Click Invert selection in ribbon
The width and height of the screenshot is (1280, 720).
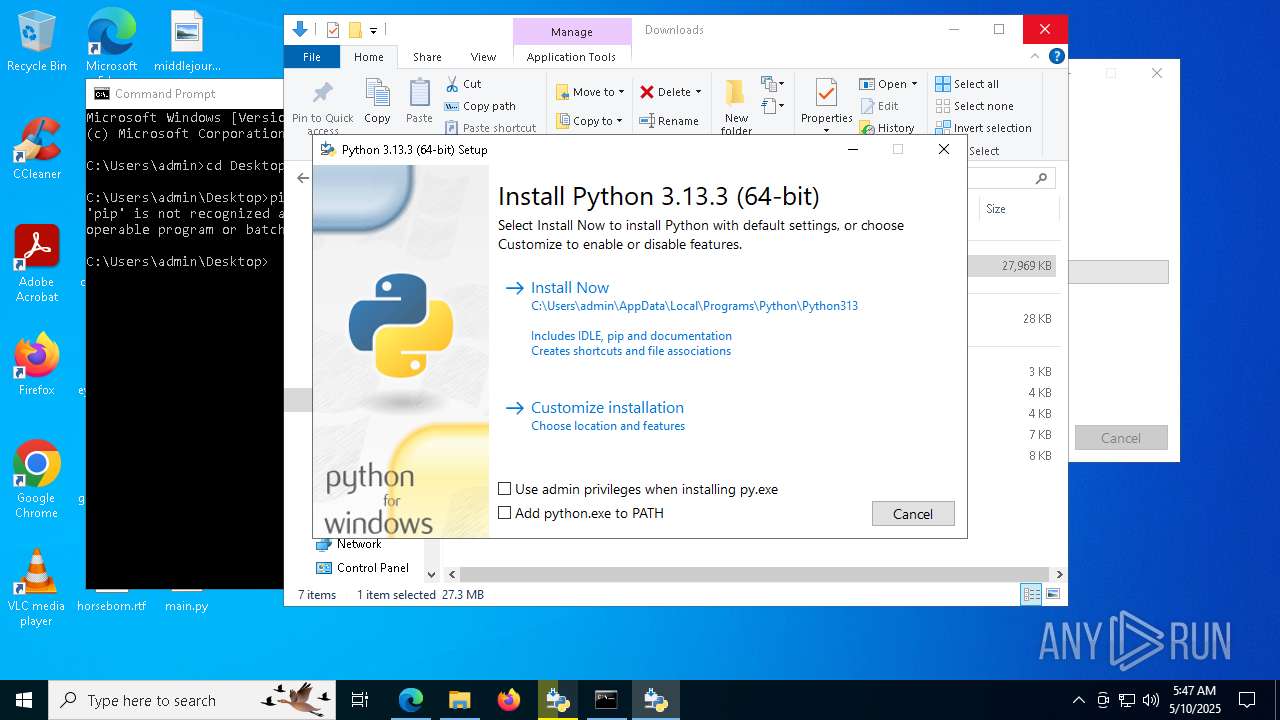pos(983,128)
